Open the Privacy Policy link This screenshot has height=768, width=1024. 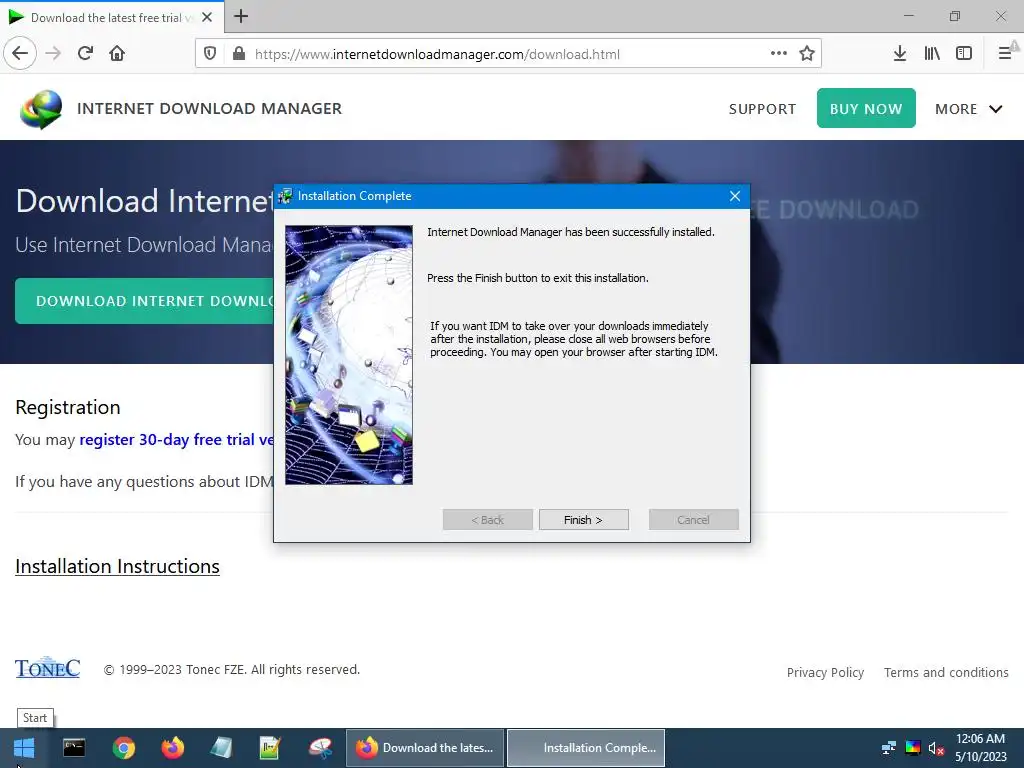click(825, 672)
